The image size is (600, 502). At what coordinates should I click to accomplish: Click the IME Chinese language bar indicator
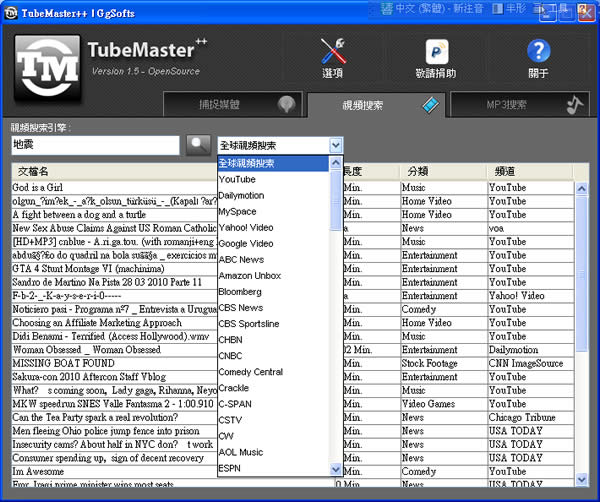[x=433, y=8]
